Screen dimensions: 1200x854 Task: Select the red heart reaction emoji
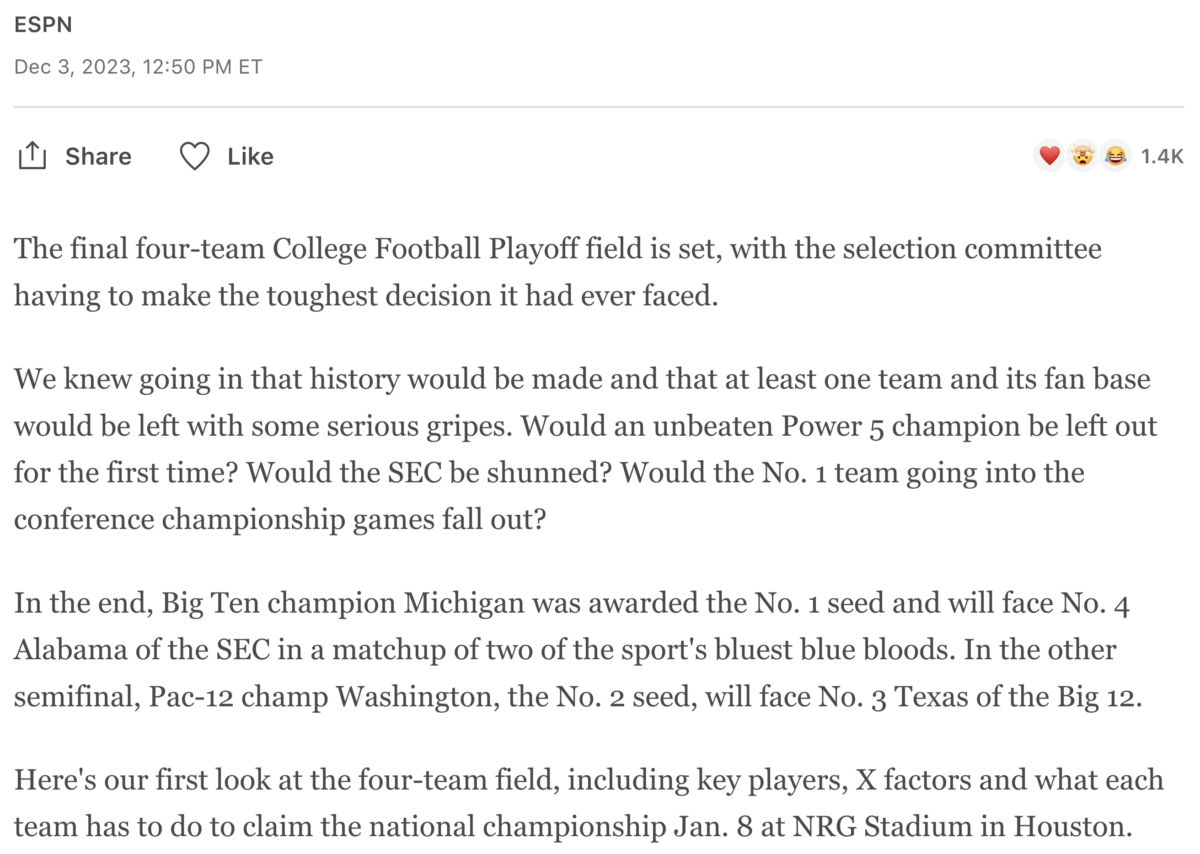tap(1049, 156)
